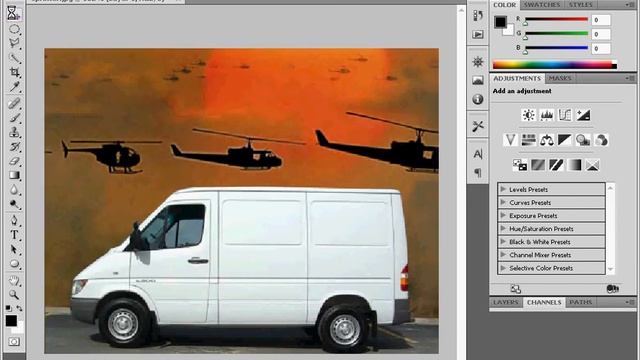Image resolution: width=640 pixels, height=360 pixels.
Task: Select the Gradient tool
Action: pyautogui.click(x=14, y=175)
